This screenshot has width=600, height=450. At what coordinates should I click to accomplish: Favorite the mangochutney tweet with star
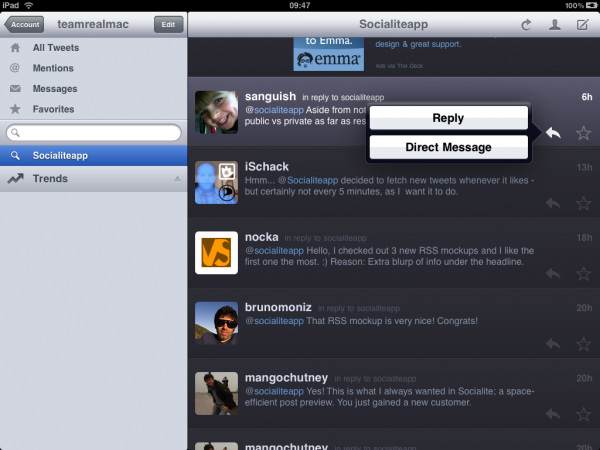(x=584, y=414)
